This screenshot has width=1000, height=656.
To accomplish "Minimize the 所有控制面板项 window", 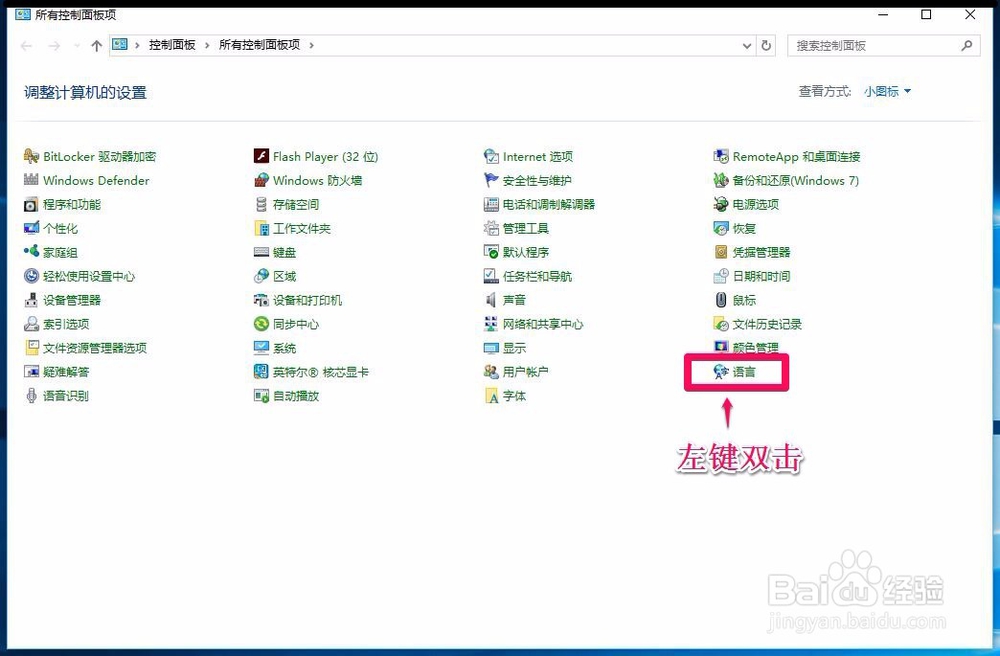I will [883, 15].
